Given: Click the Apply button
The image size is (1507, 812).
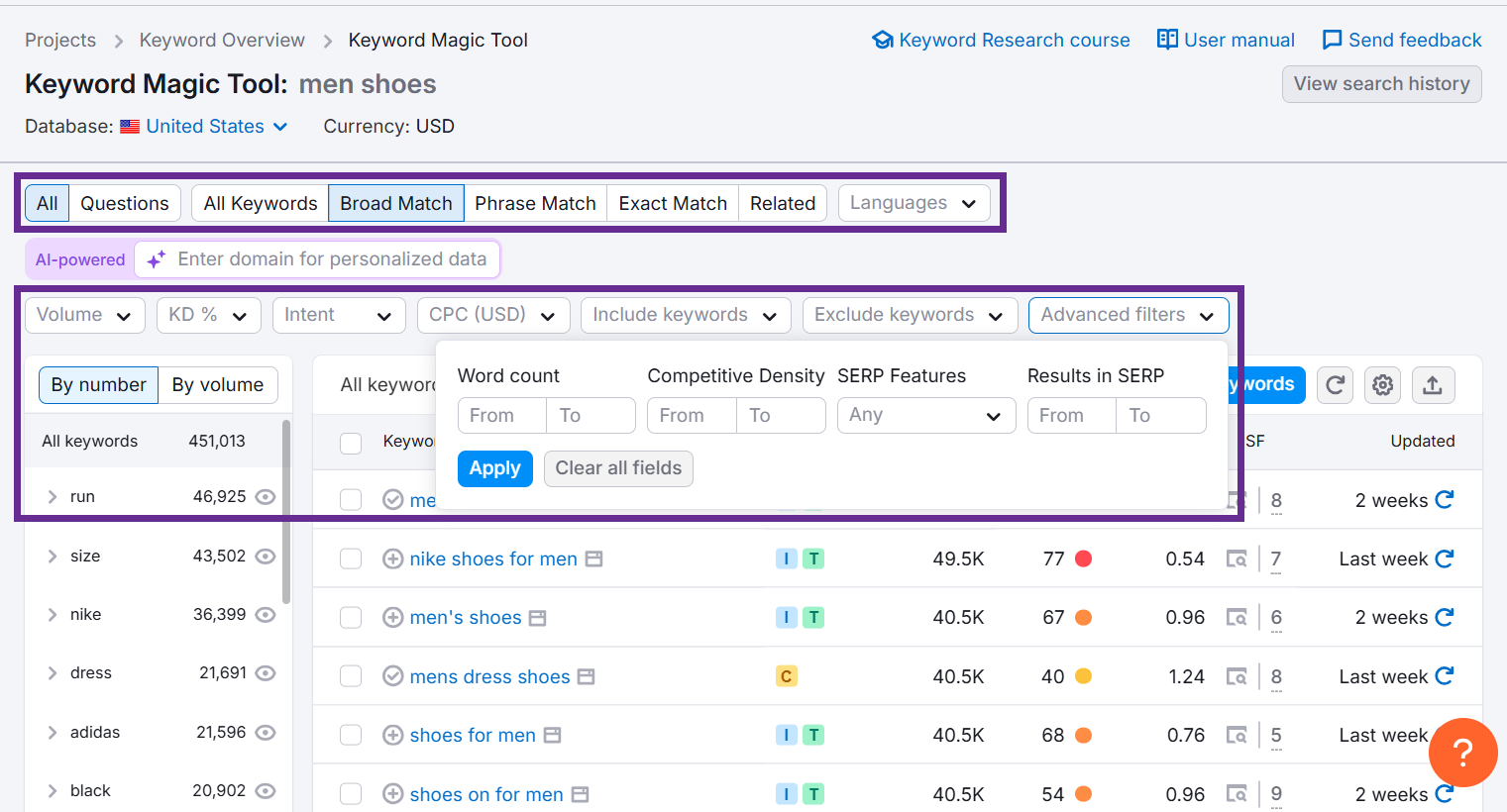Looking at the screenshot, I should point(494,468).
